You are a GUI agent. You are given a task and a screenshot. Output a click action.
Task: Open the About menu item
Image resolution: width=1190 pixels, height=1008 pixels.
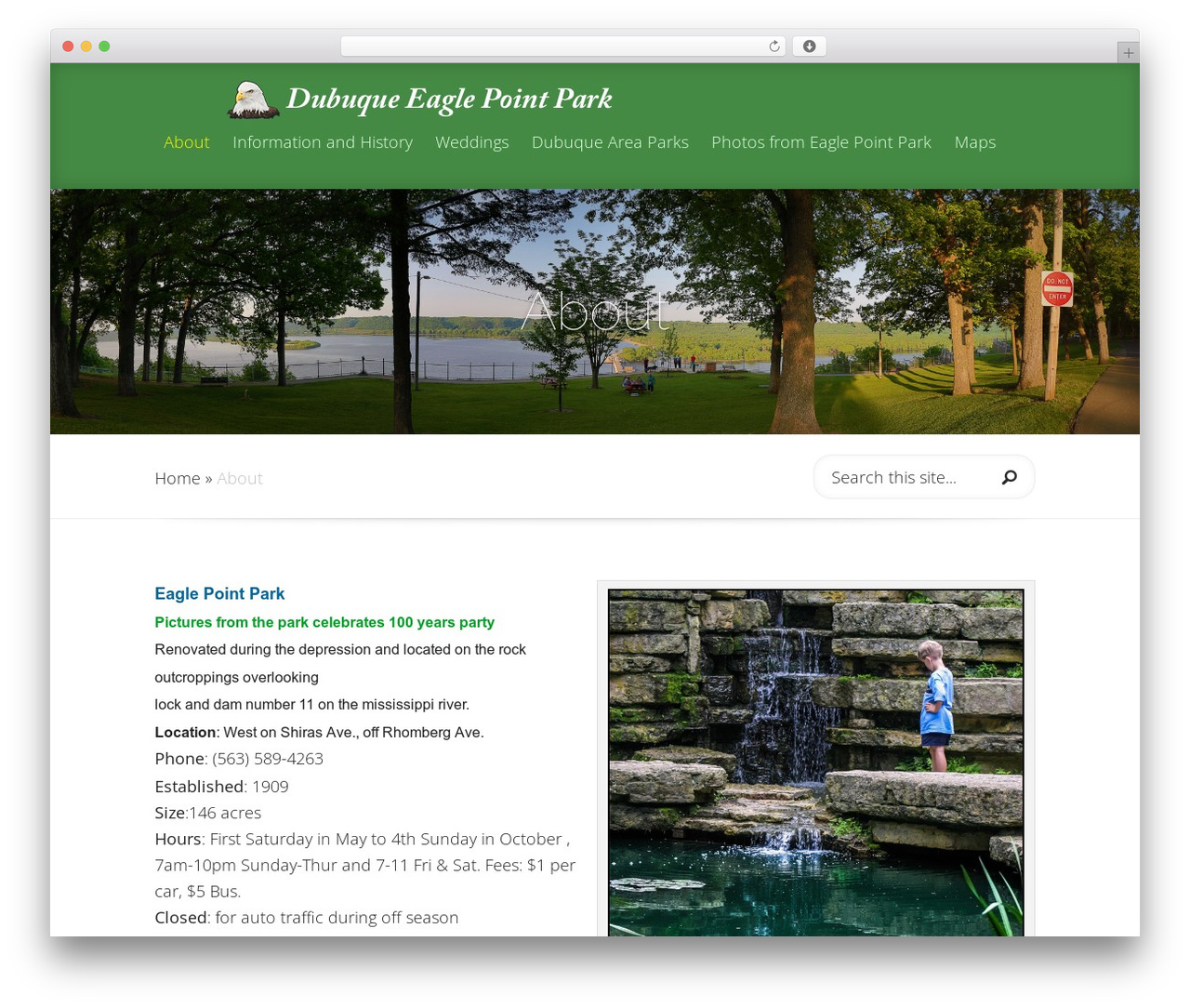187,142
